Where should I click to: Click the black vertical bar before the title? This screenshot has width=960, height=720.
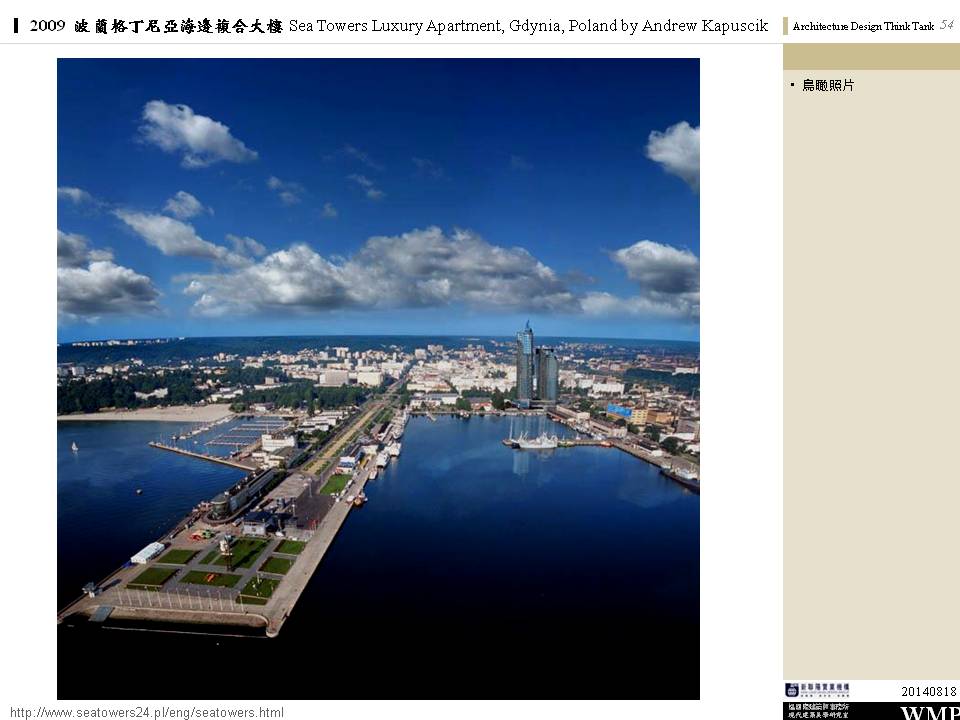16,26
